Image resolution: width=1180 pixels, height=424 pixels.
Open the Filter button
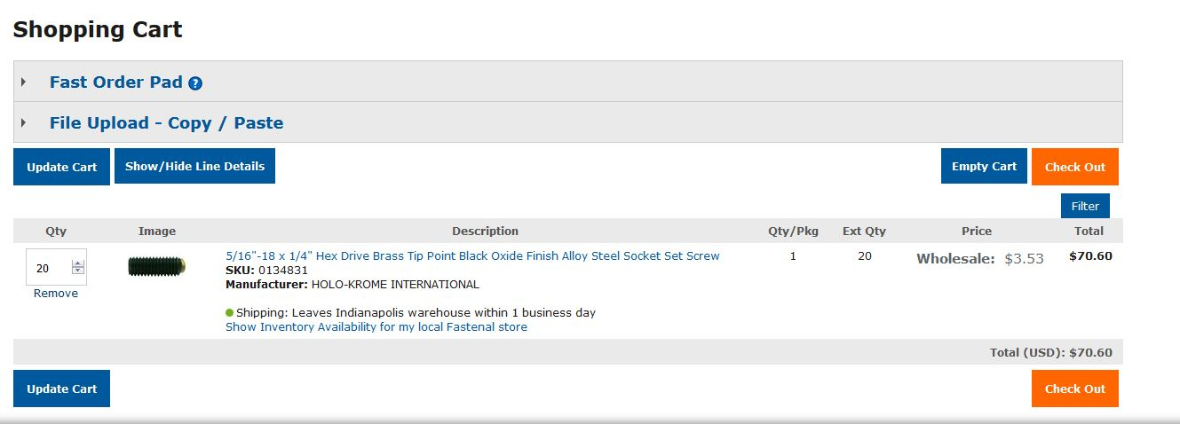pos(1085,206)
